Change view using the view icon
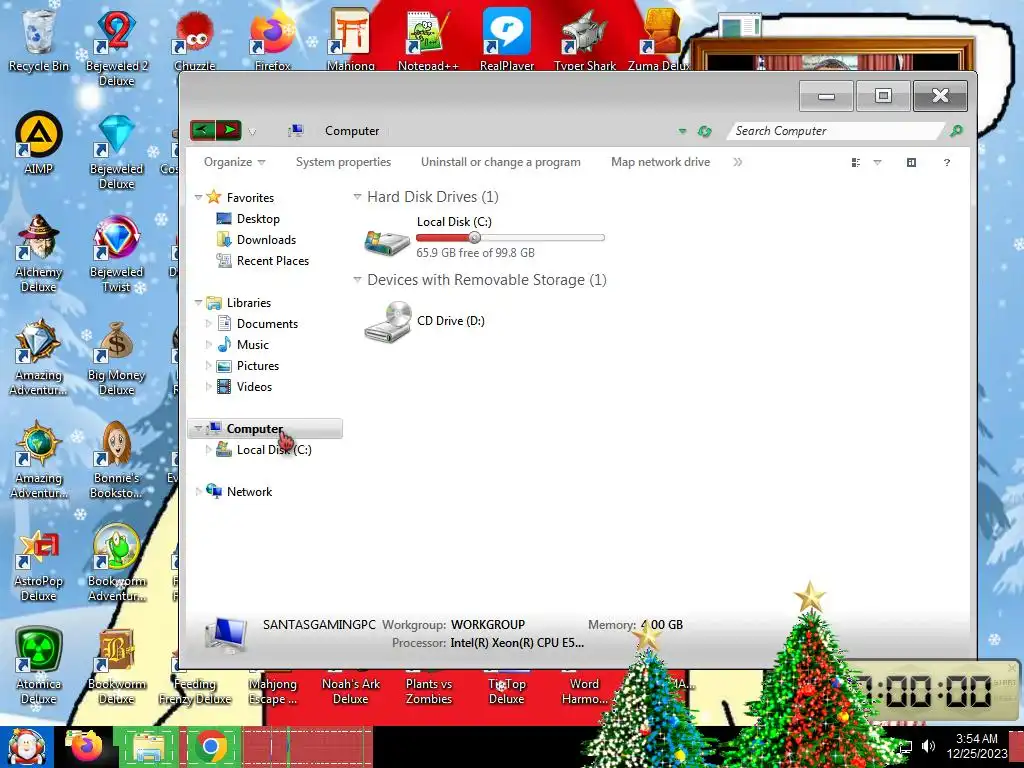 click(x=856, y=163)
